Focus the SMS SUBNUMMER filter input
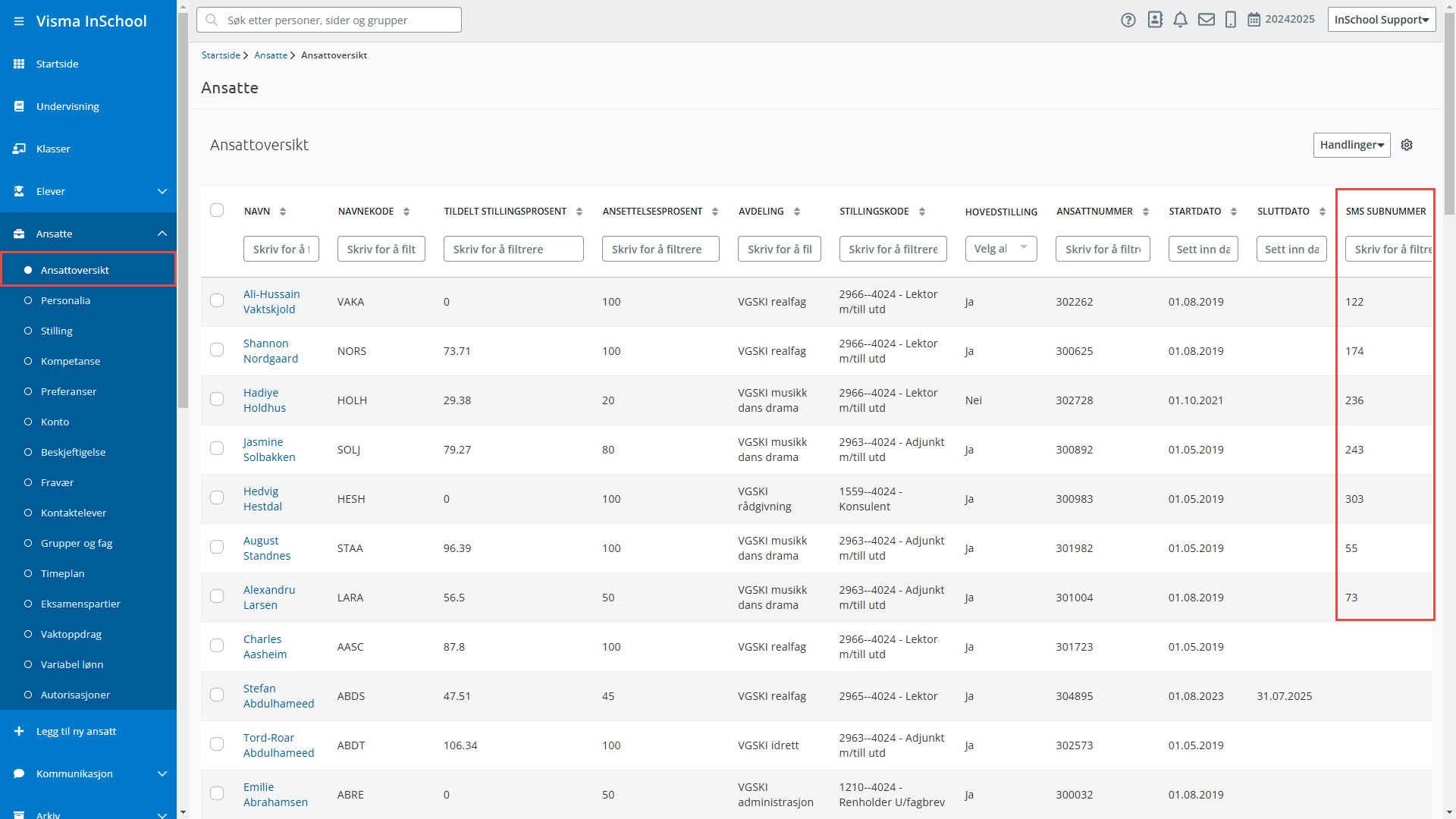The width and height of the screenshot is (1456, 819). pyautogui.click(x=1389, y=249)
